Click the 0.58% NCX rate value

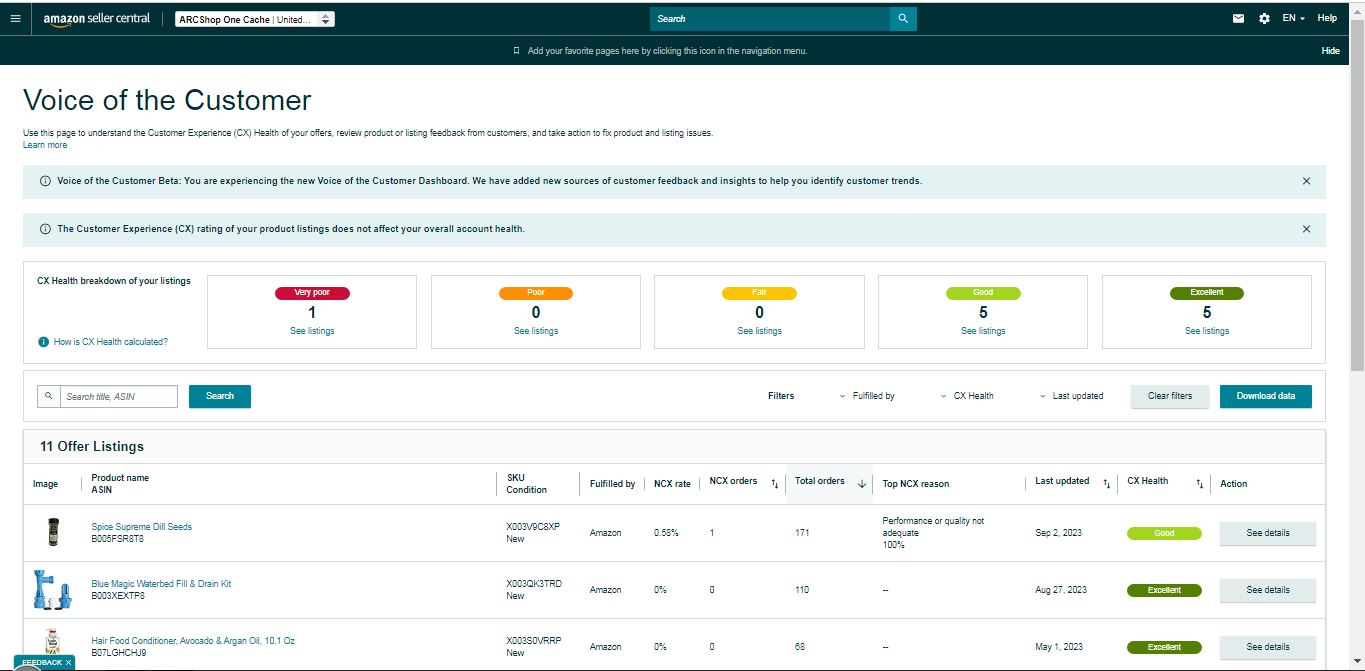[x=666, y=533]
